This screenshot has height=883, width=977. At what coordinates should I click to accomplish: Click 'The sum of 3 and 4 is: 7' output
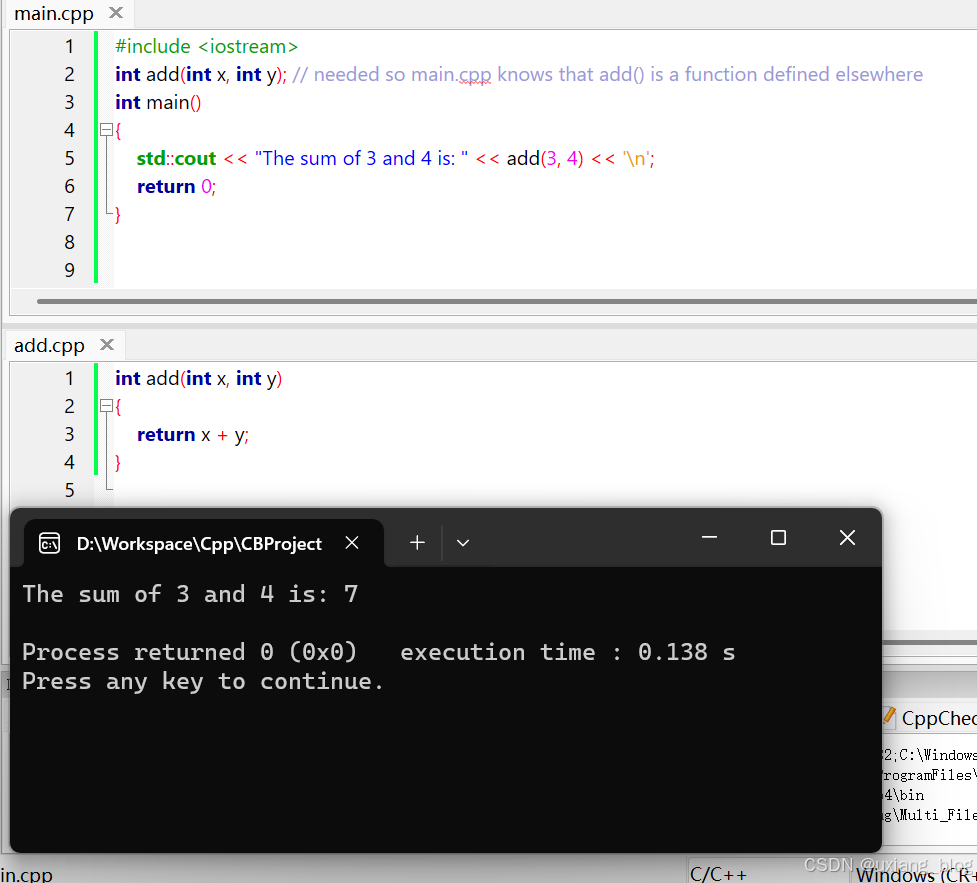pyautogui.click(x=190, y=594)
